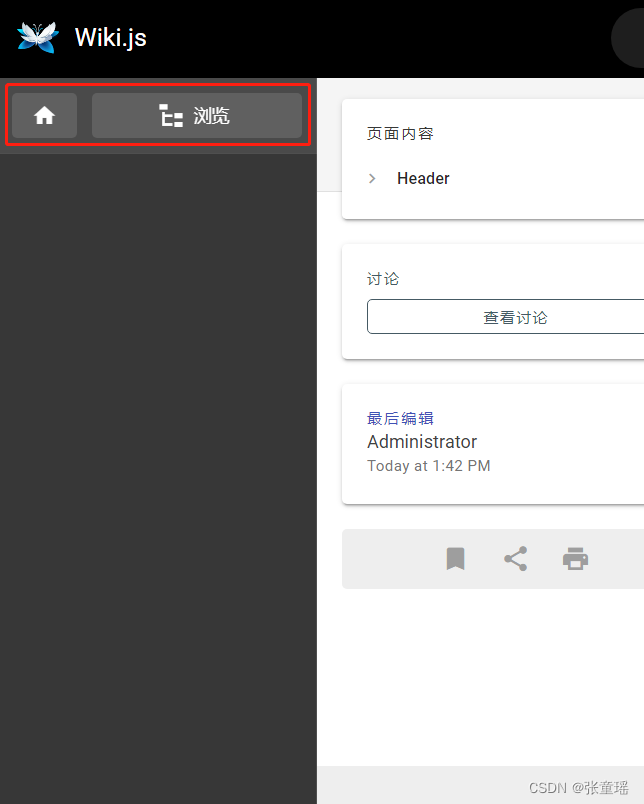Expand the Header chevron in 页面内容
Viewport: 644px width, 804px height.
pos(373,178)
